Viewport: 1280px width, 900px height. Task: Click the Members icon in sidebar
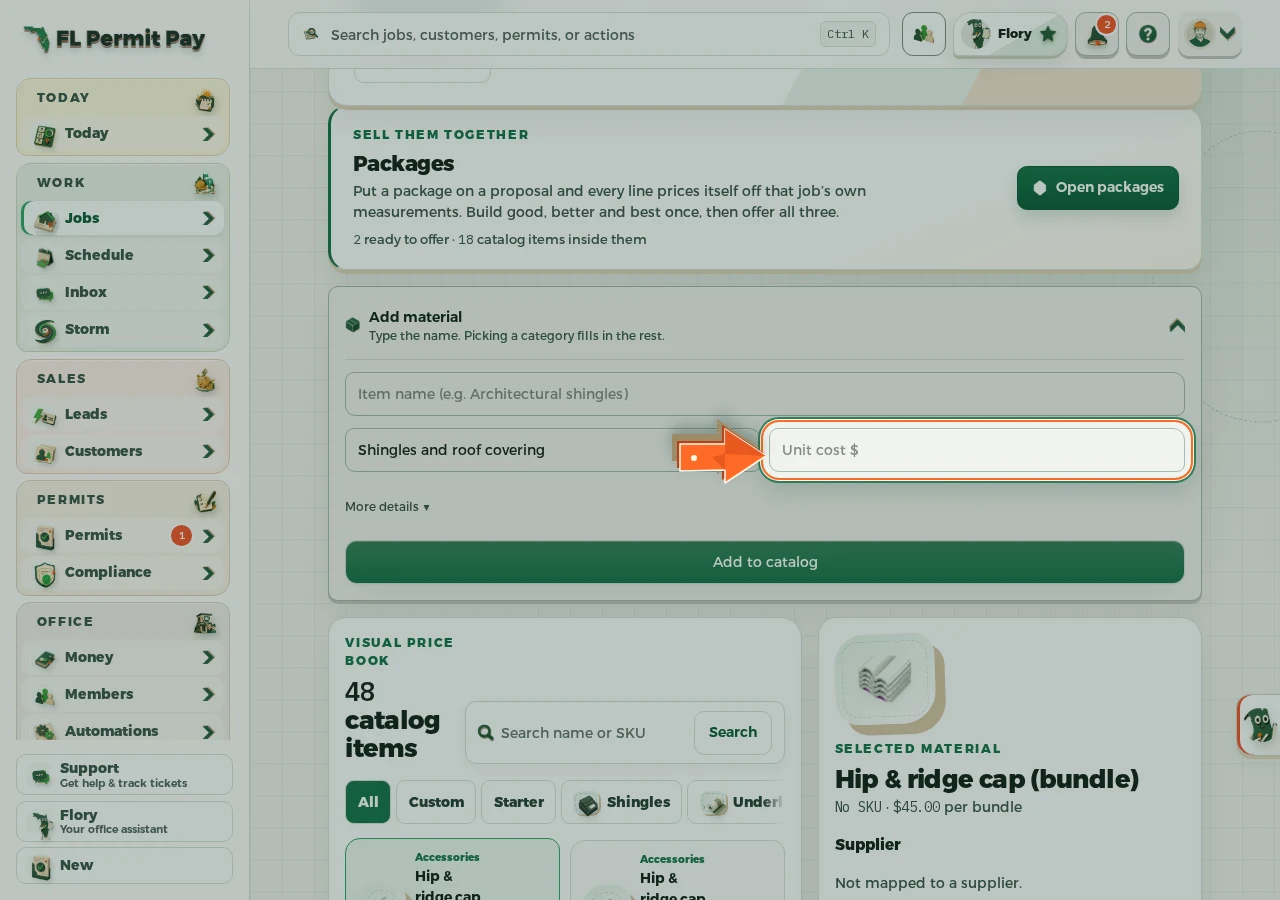(45, 696)
